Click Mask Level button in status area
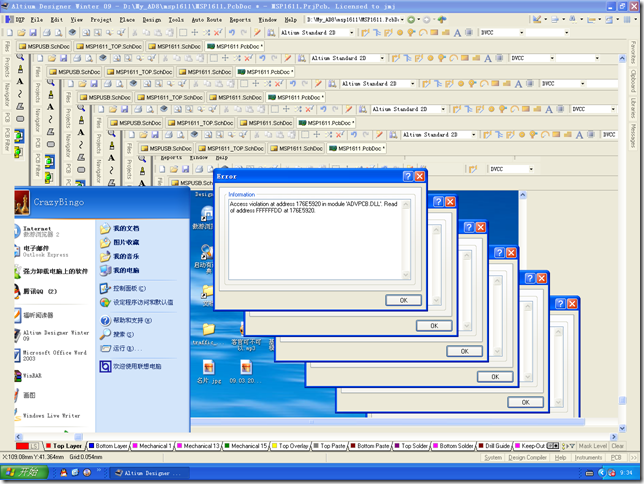The image size is (644, 484). (x=592, y=446)
